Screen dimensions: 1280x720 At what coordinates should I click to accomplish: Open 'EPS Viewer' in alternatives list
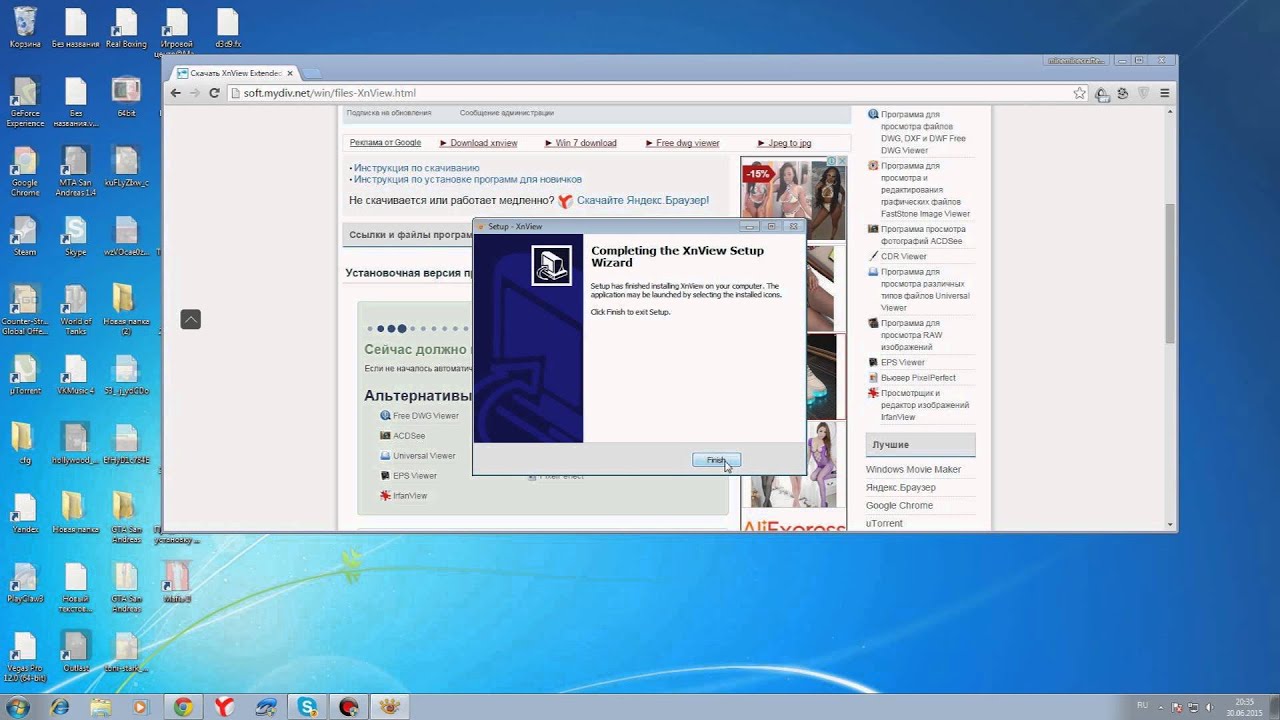(x=415, y=476)
